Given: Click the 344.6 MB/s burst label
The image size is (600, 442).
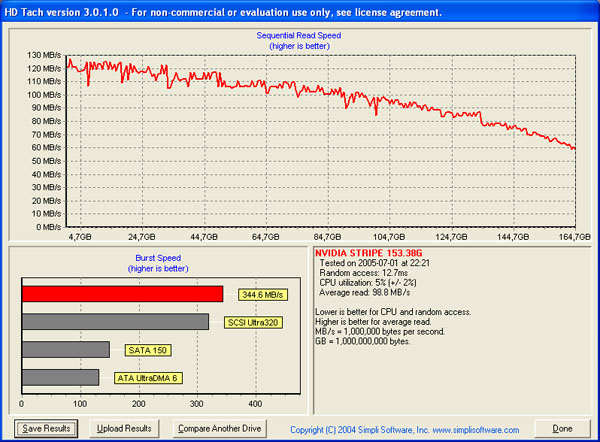Looking at the screenshot, I should (262, 295).
